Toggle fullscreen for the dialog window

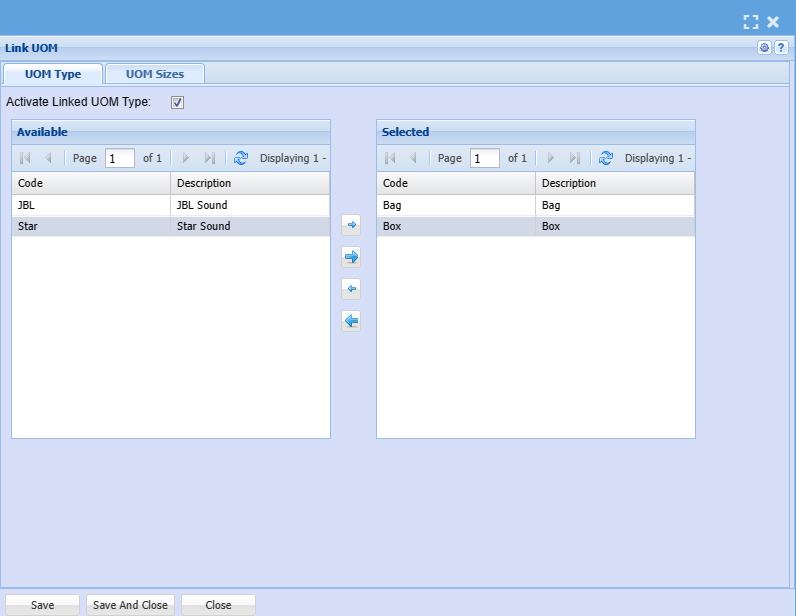[751, 21]
